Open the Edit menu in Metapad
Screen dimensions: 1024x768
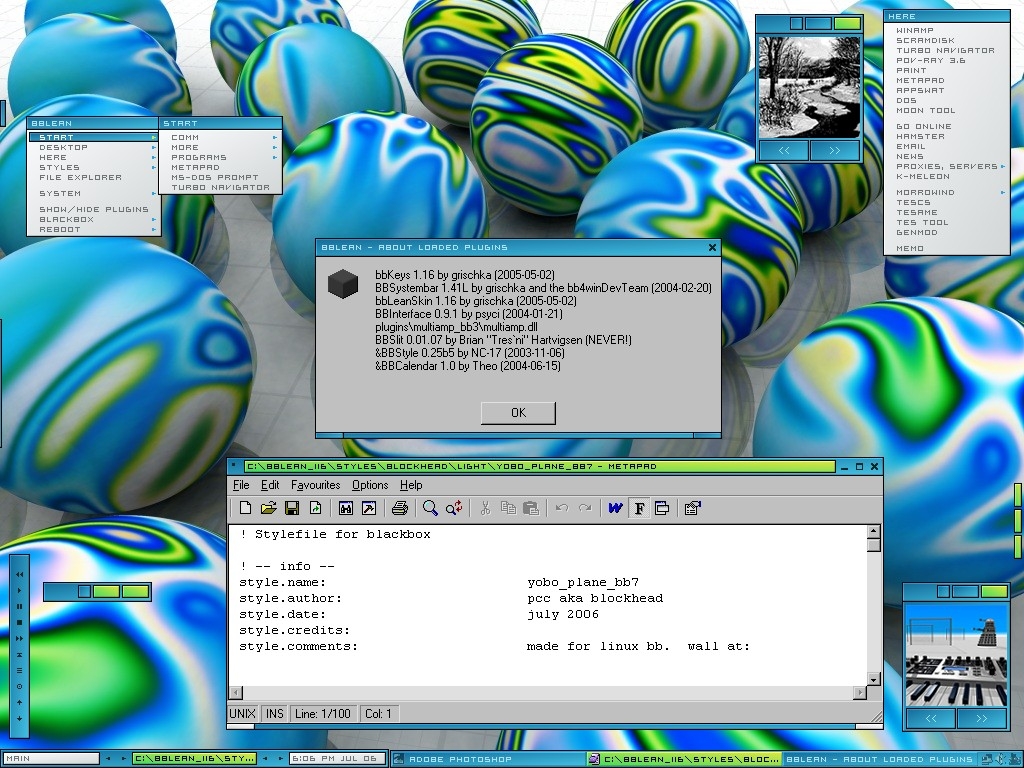pos(270,485)
